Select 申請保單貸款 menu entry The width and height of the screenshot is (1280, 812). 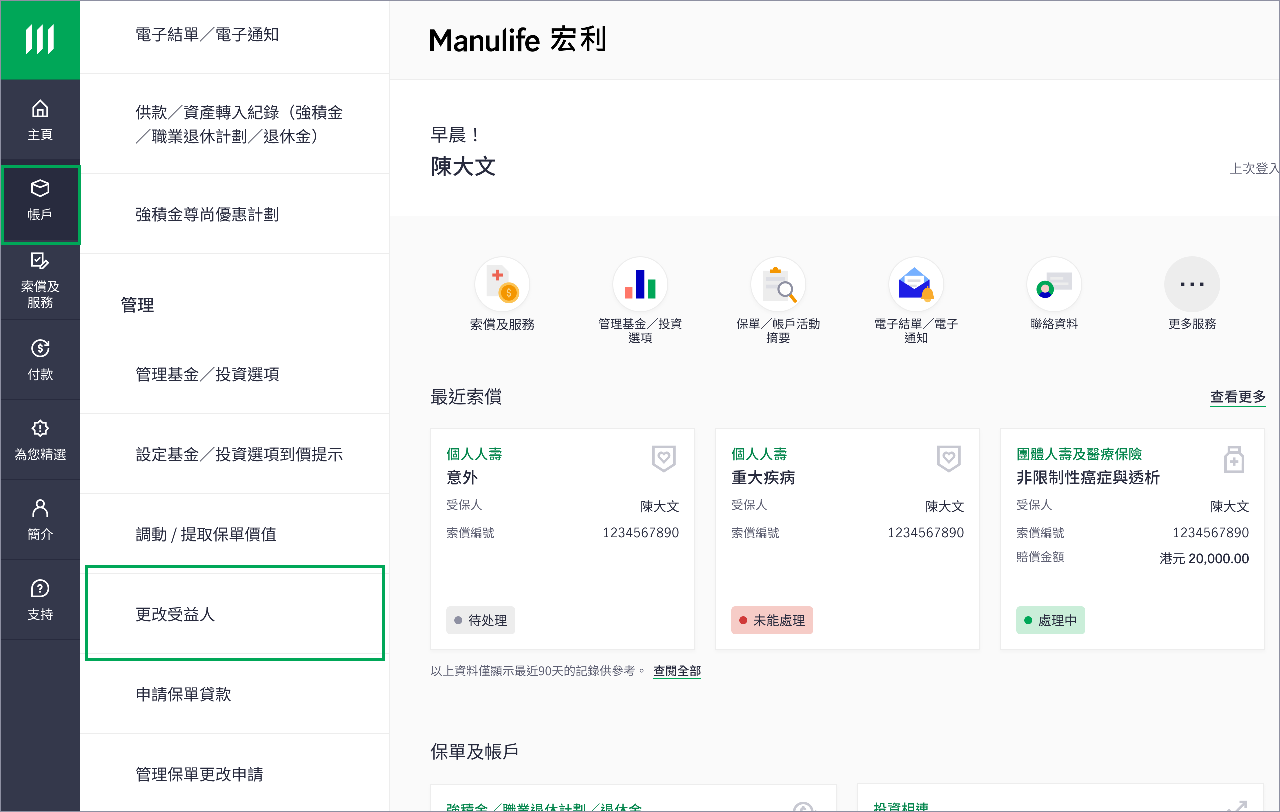(x=234, y=694)
